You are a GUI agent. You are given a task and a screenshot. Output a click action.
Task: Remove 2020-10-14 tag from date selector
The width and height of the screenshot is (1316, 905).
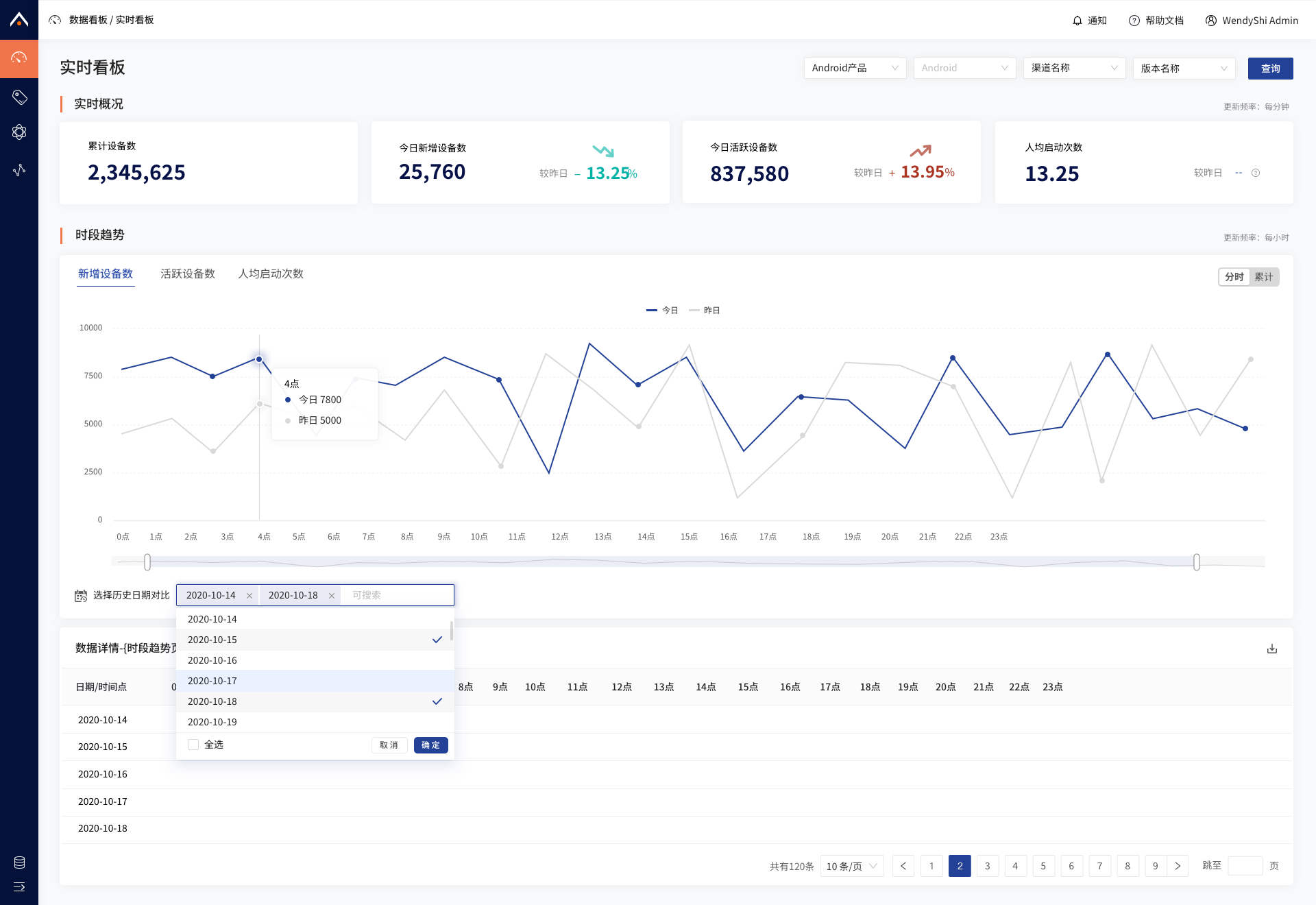[x=249, y=596]
